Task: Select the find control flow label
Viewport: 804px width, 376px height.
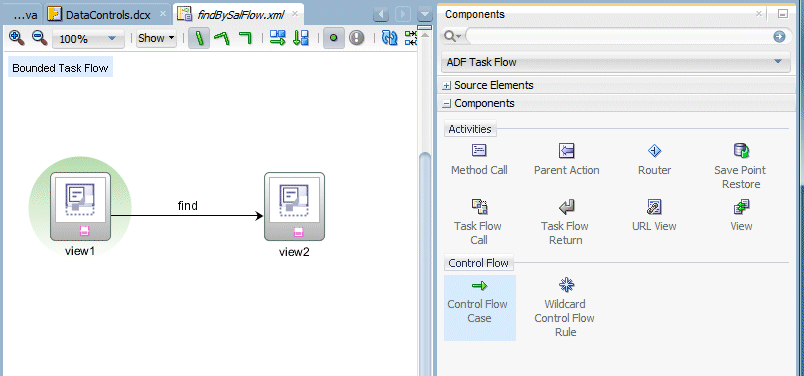Action: 188,206
